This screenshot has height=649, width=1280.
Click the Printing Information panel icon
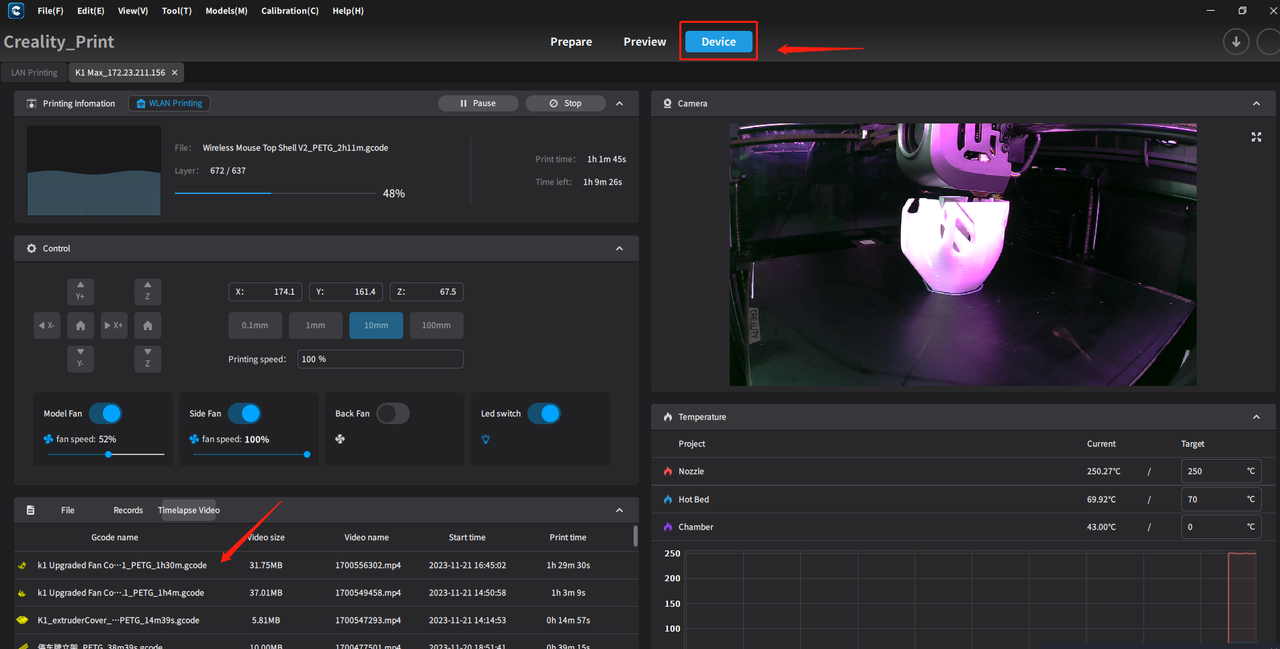[31, 103]
